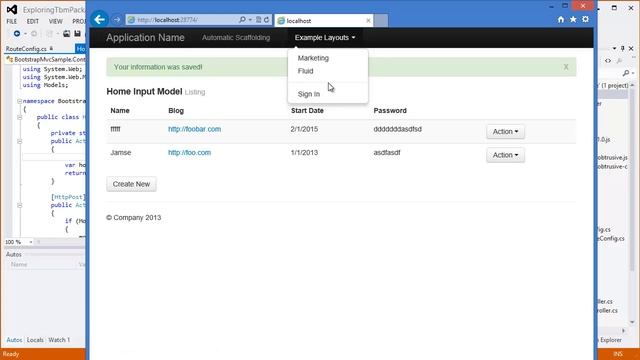
Task: Click the Save icon in Visual Studio toolbar
Action: (x=77, y=33)
